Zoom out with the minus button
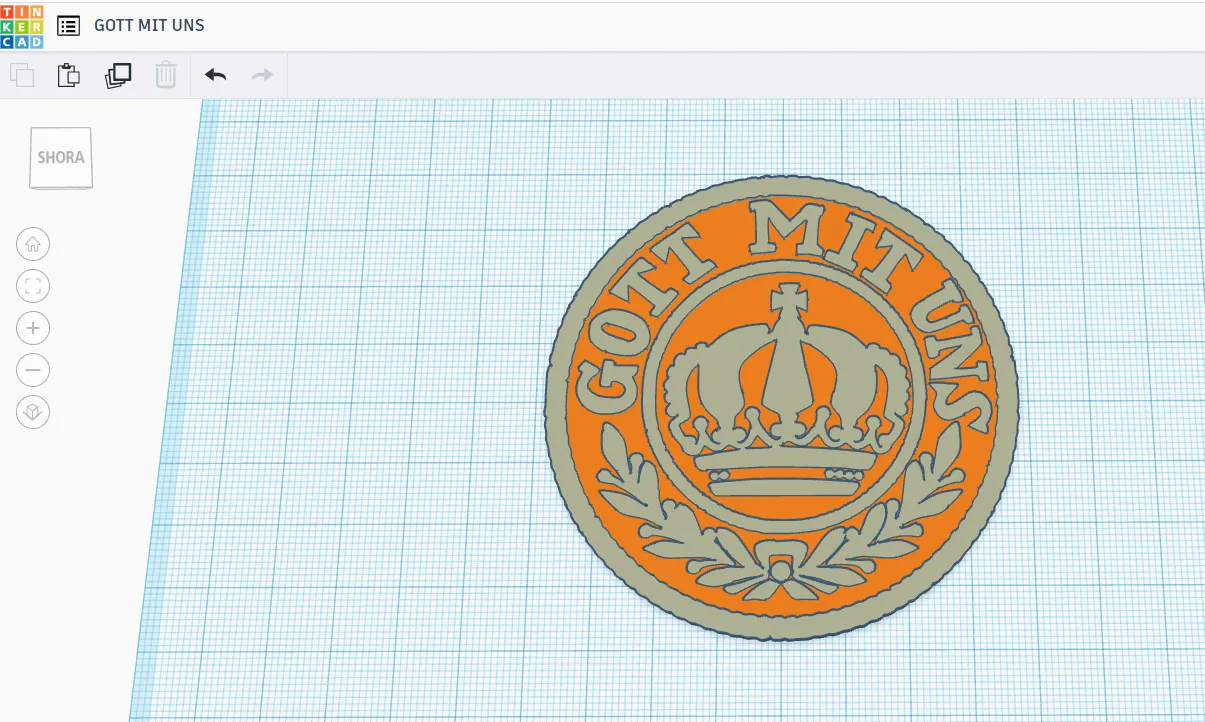The width and height of the screenshot is (1205, 722). pyautogui.click(x=33, y=370)
